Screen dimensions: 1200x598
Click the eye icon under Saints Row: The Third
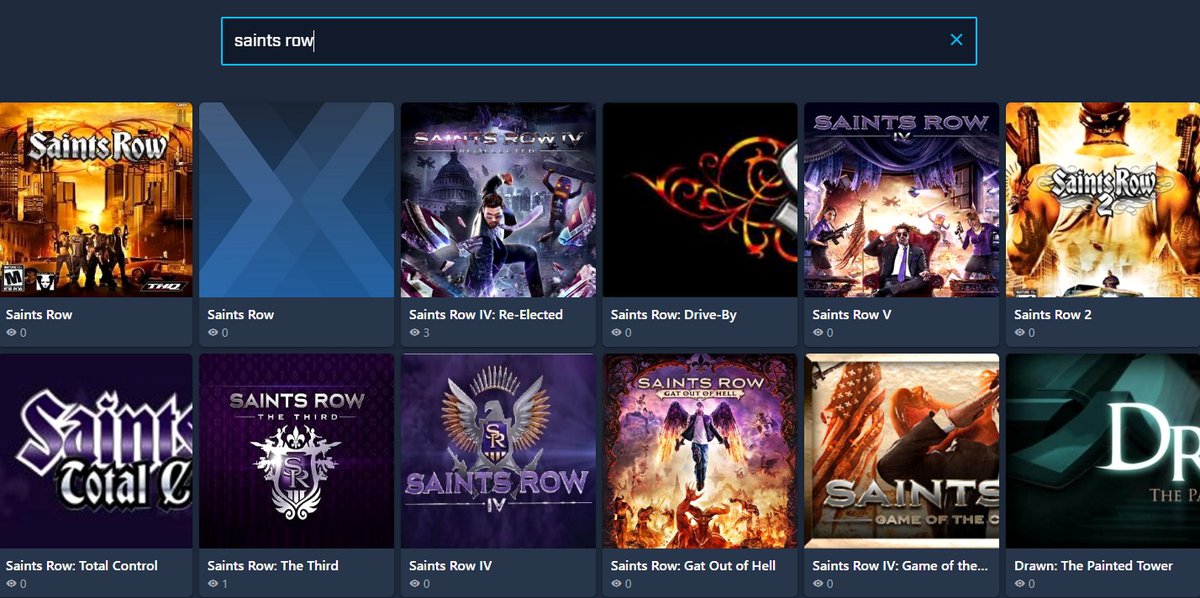tap(212, 584)
